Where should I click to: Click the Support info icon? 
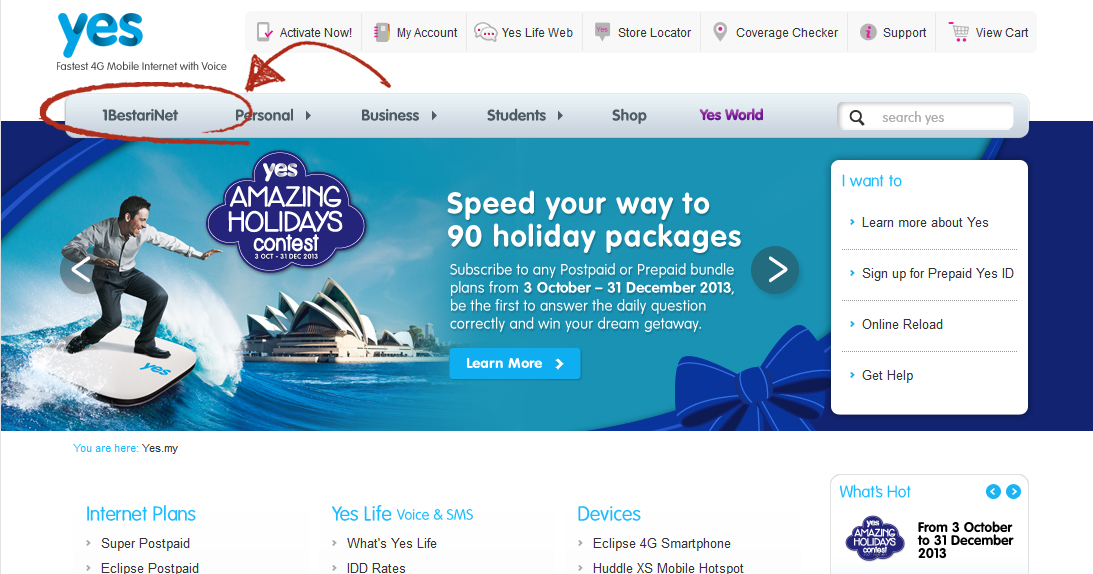click(868, 32)
